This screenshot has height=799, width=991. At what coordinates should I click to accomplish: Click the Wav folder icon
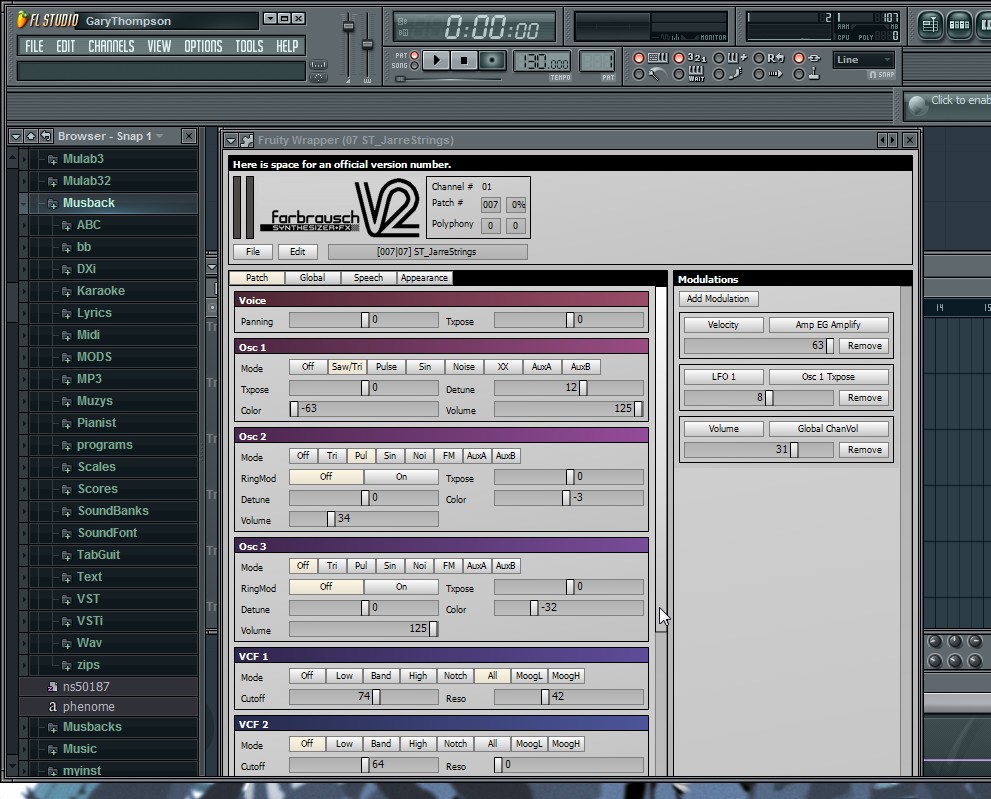(66, 643)
